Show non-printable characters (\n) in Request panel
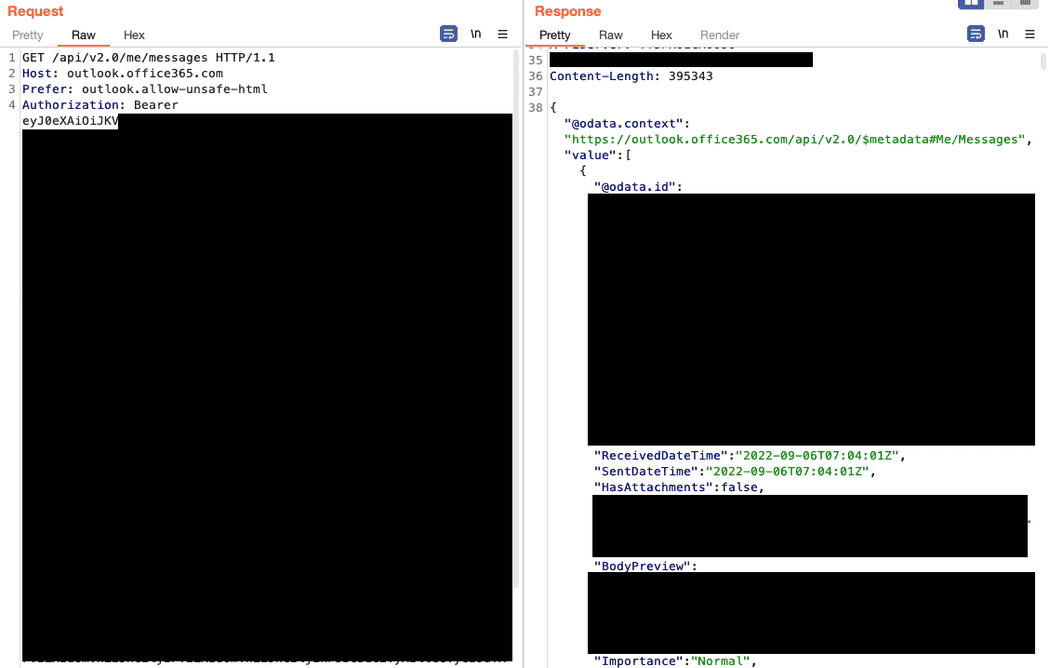 [475, 34]
